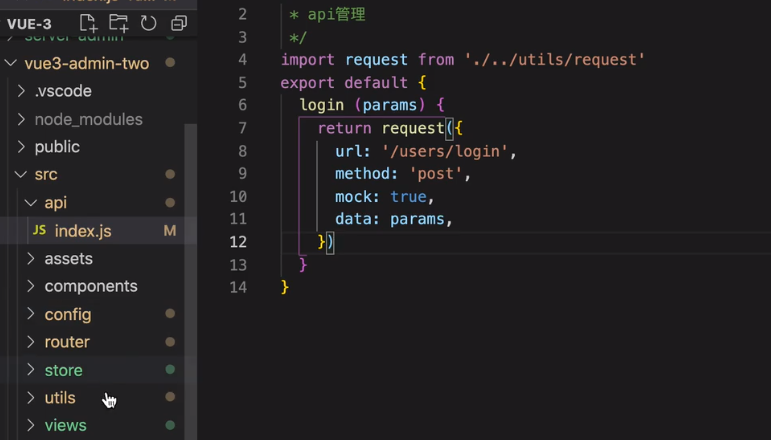Click the 'mock' property key on line 10
771x440 pixels.
353,197
